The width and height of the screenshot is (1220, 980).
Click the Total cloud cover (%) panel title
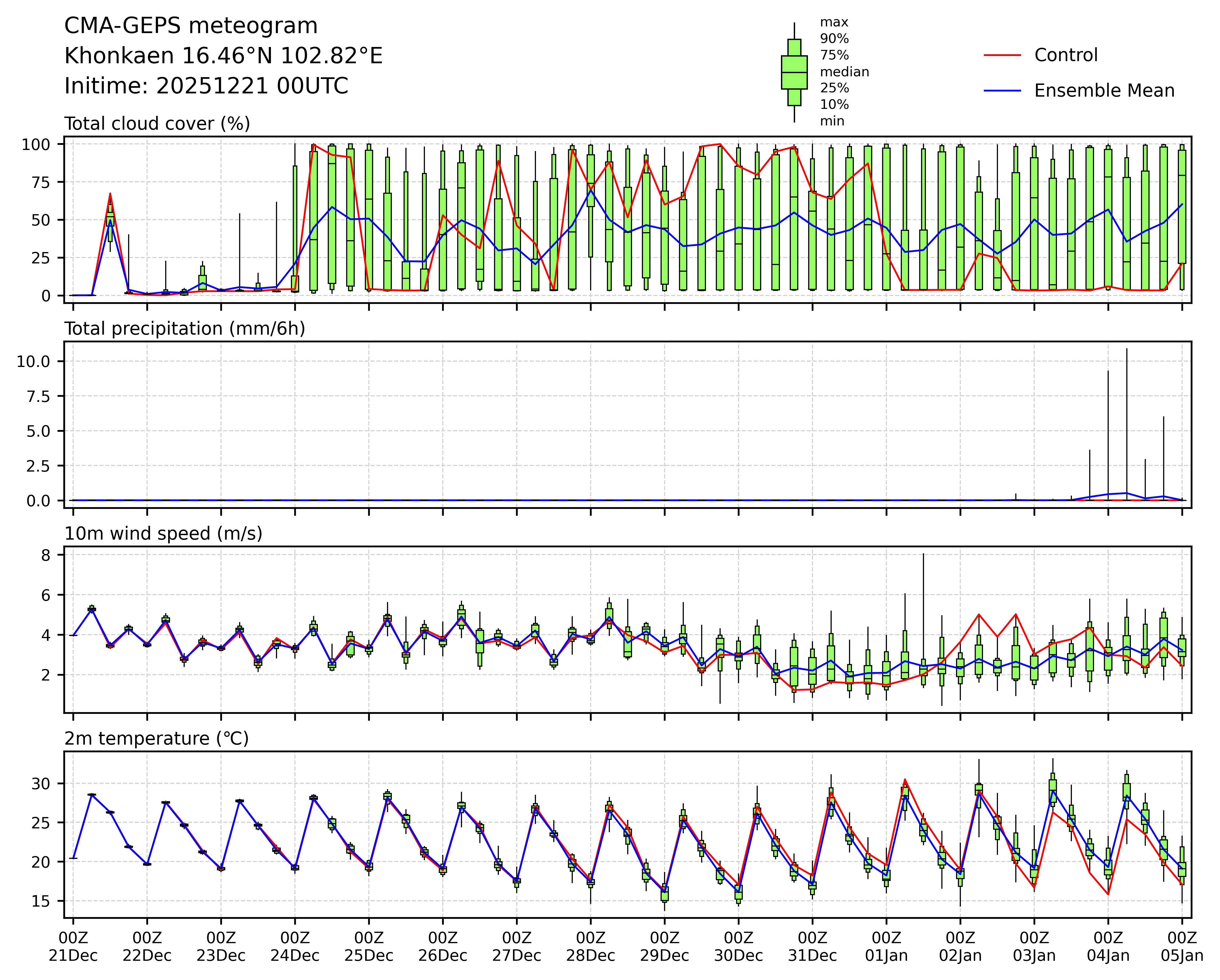157,123
